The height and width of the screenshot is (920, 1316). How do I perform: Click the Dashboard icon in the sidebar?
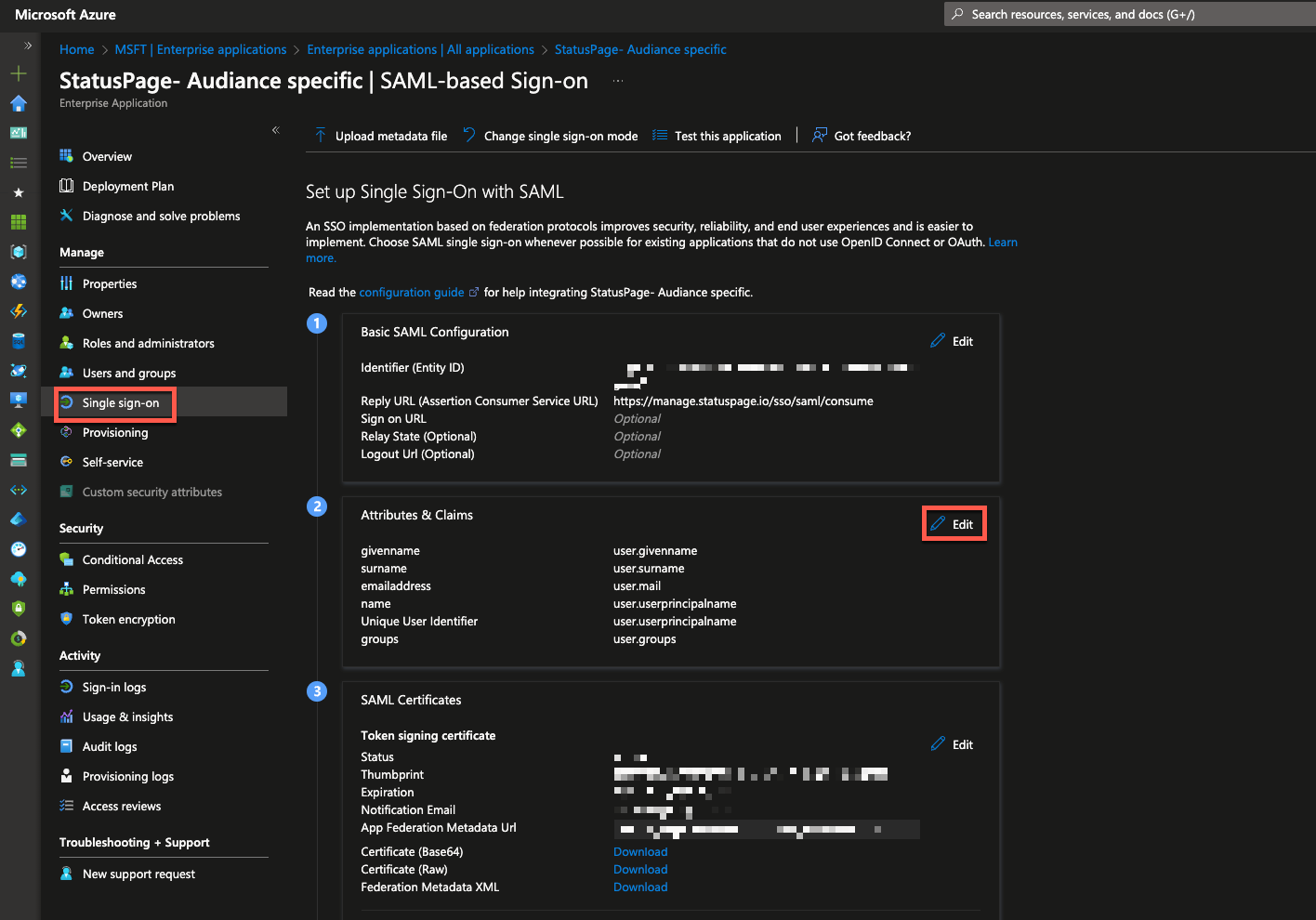pos(19,133)
